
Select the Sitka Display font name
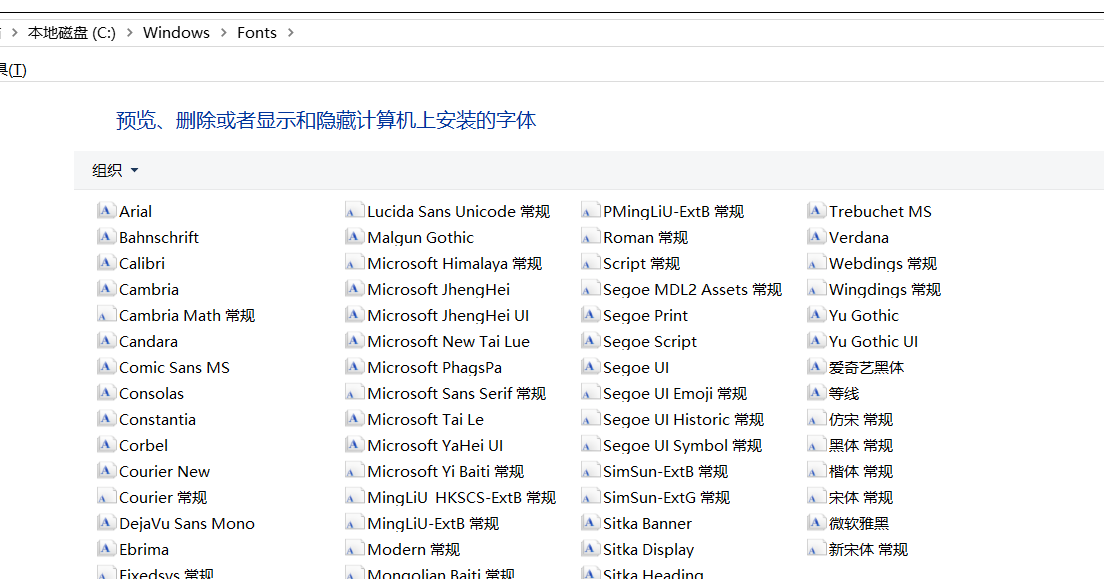pyautogui.click(x=648, y=550)
